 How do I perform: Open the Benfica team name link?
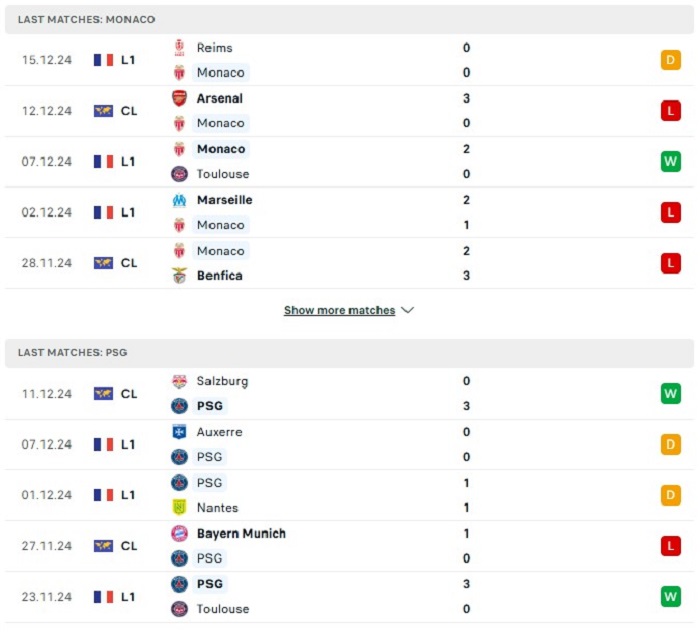click(x=220, y=275)
